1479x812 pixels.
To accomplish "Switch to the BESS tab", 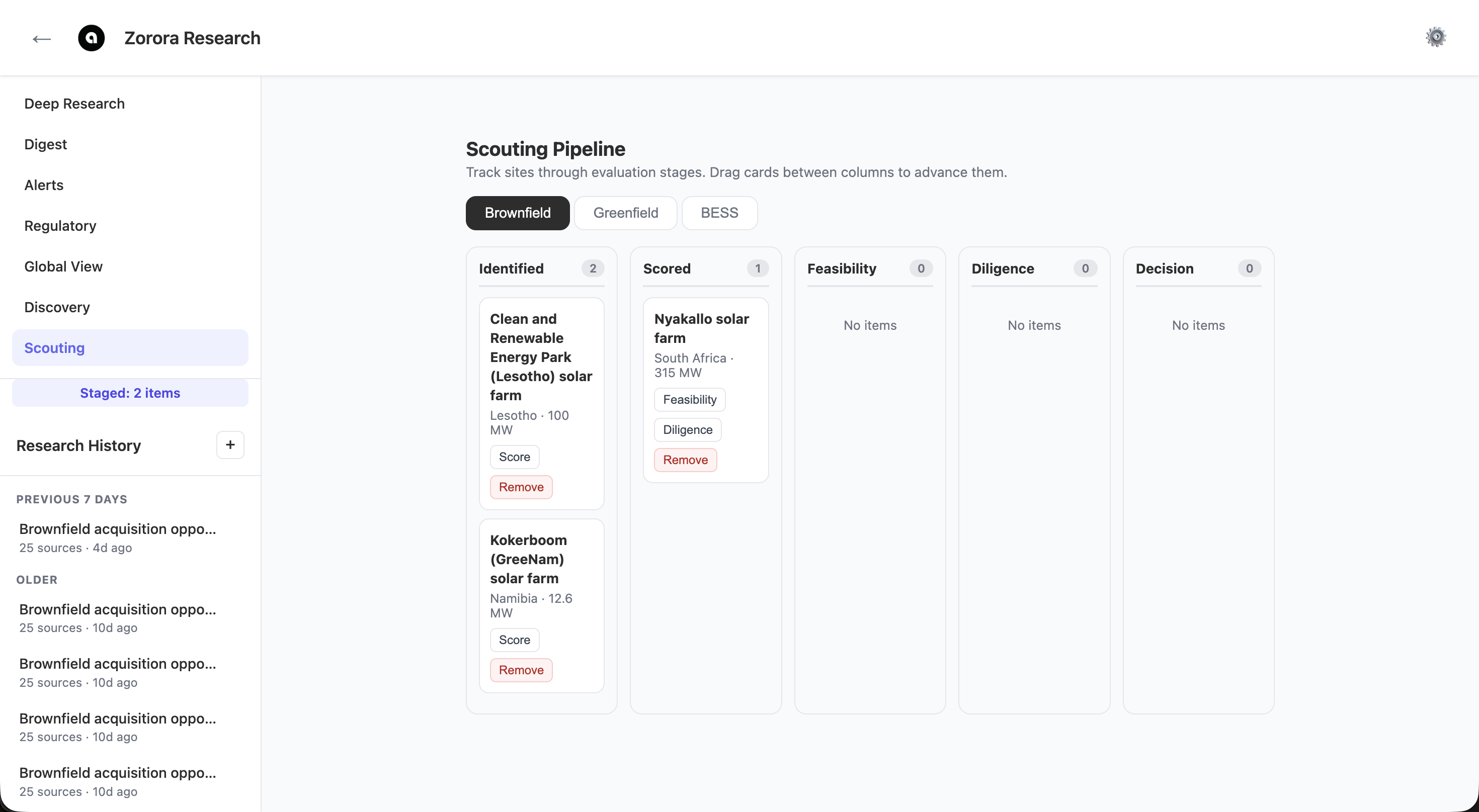I will pyautogui.click(x=719, y=213).
